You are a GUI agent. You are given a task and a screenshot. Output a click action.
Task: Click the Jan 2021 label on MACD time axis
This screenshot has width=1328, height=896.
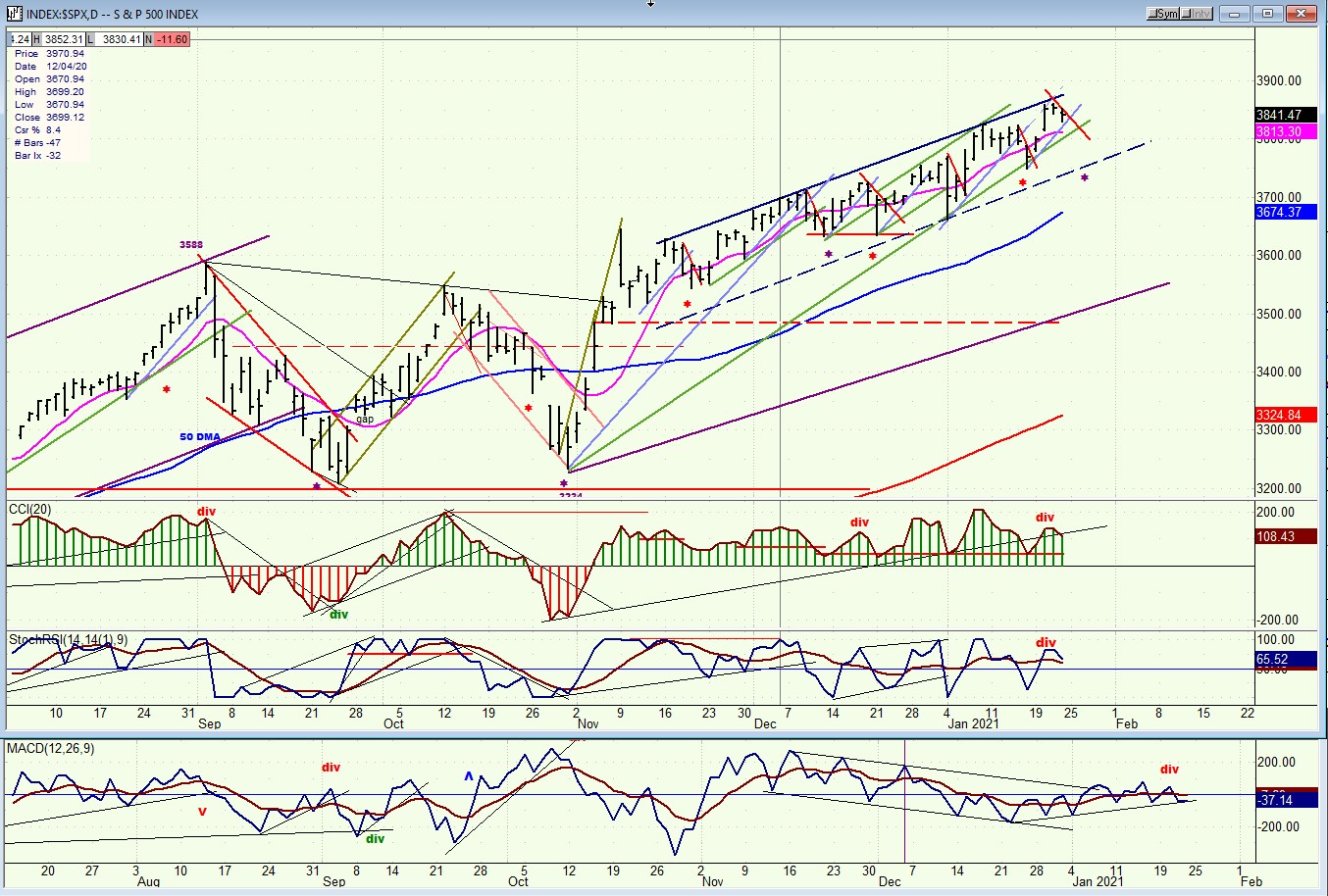point(1097,881)
